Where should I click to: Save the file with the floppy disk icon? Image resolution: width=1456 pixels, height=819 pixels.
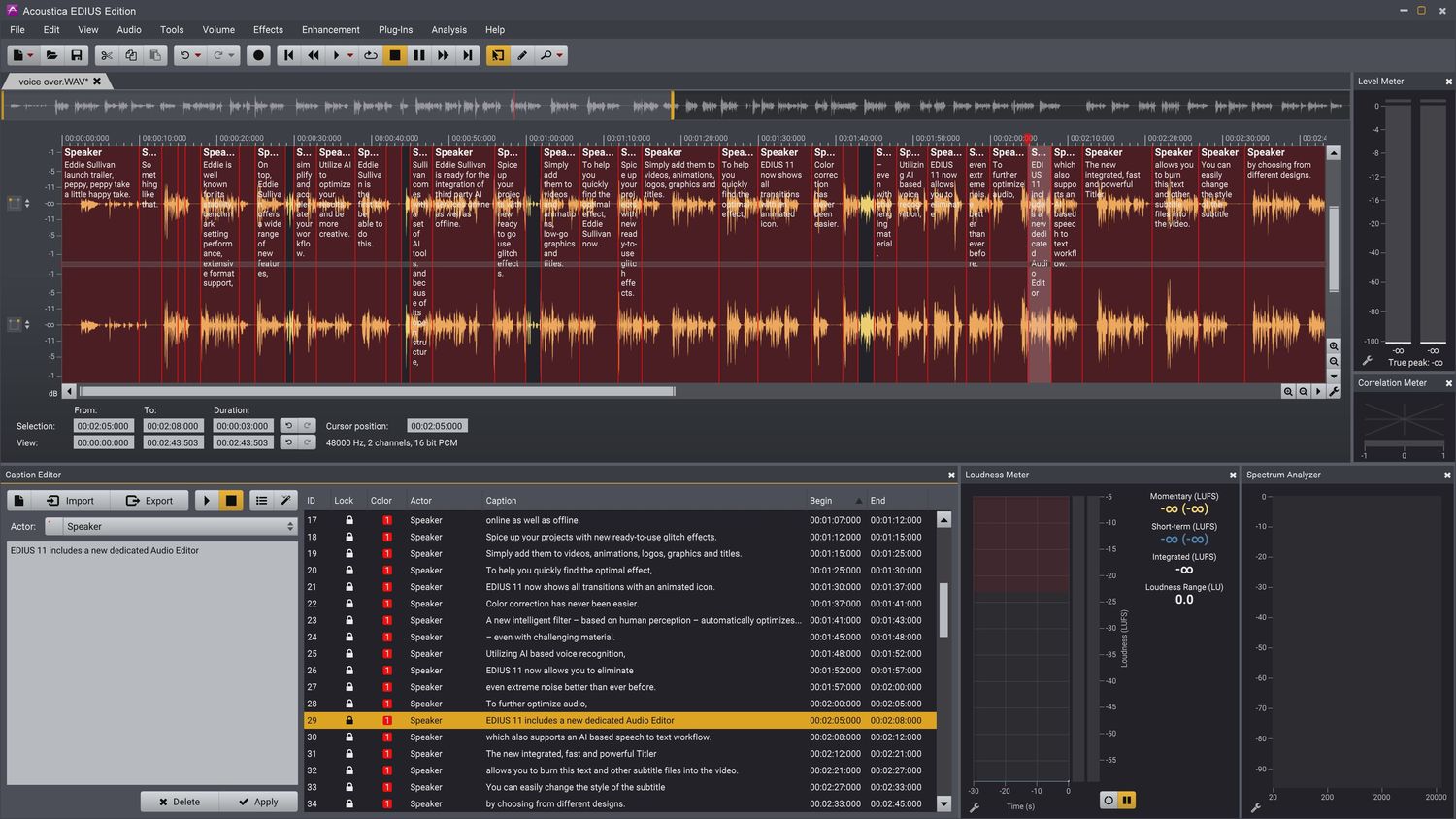tap(77, 55)
